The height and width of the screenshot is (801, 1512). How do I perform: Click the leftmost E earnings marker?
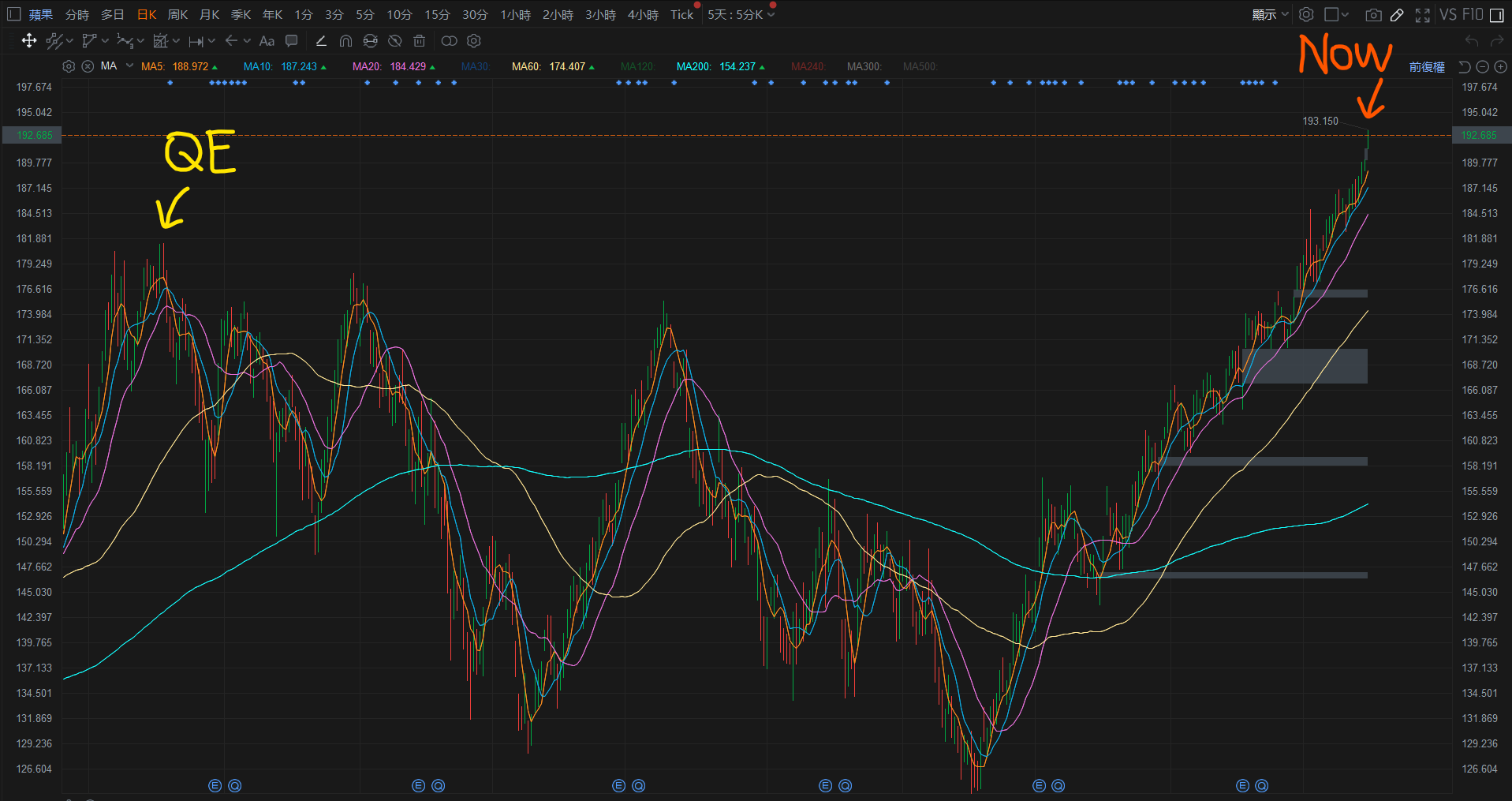click(215, 786)
